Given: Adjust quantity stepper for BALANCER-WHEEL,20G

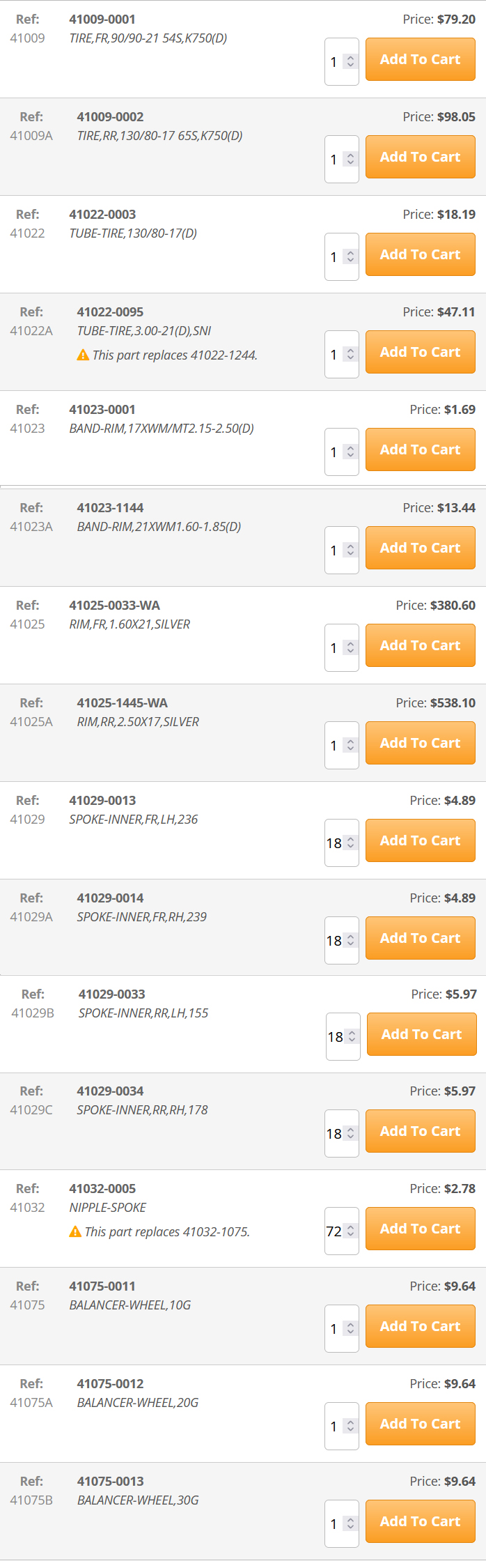Looking at the screenshot, I should point(350,1426).
